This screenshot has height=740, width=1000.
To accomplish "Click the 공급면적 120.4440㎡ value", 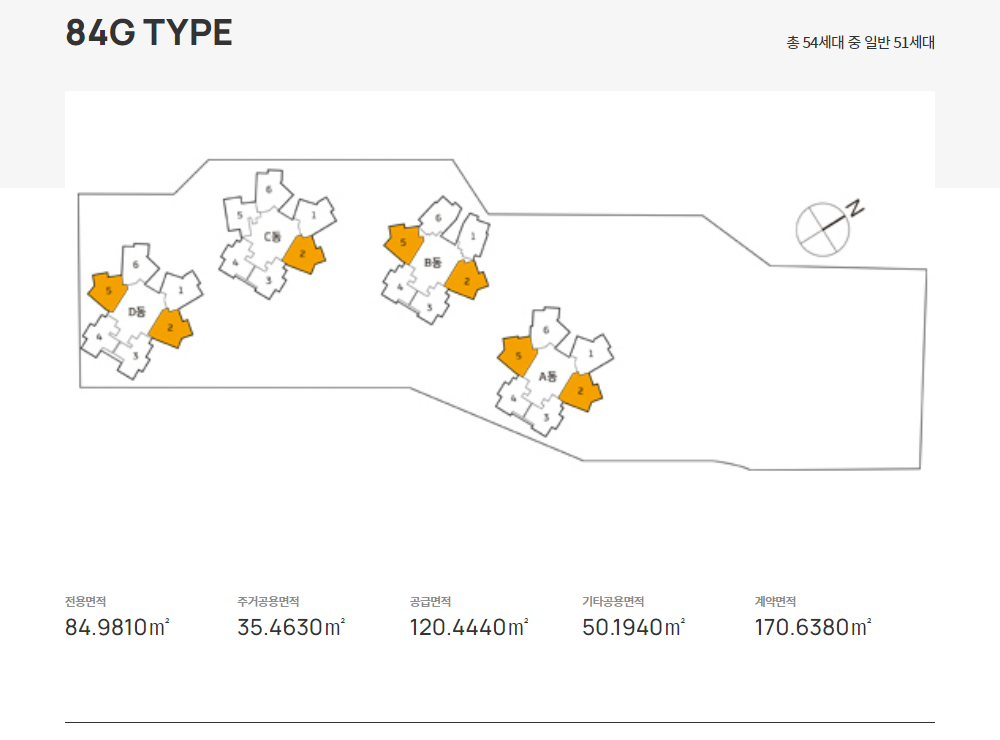I will point(469,627).
